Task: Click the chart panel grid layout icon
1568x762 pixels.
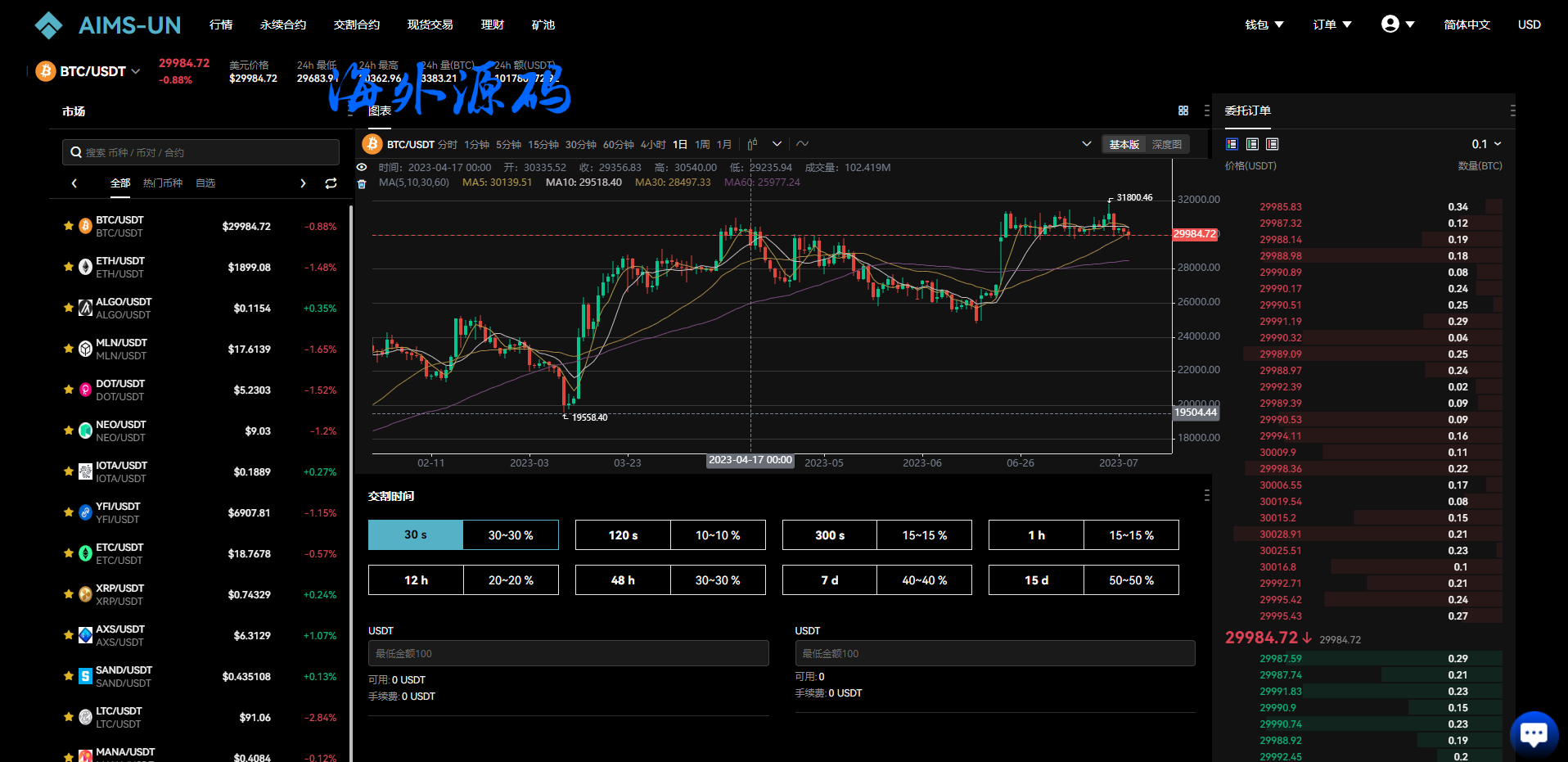Action: [1183, 110]
